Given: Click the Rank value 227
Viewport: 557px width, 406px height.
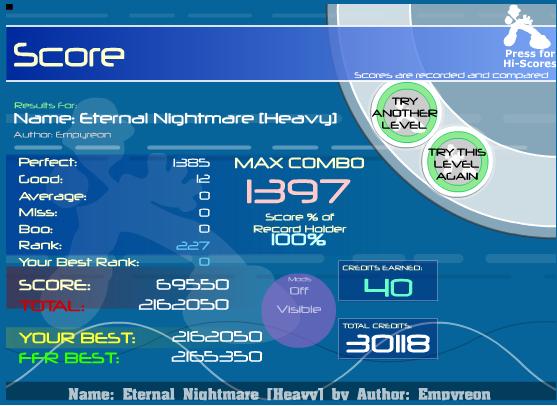Looking at the screenshot, I should coord(193,245).
